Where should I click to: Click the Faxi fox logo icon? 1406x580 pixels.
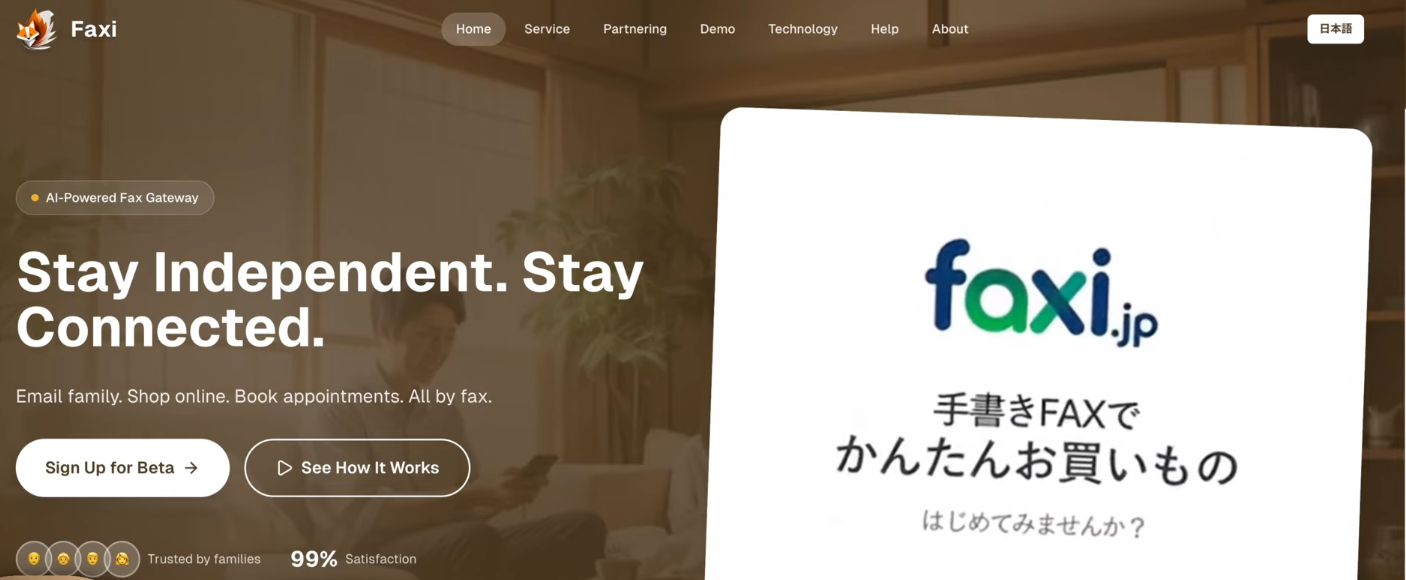(36, 29)
